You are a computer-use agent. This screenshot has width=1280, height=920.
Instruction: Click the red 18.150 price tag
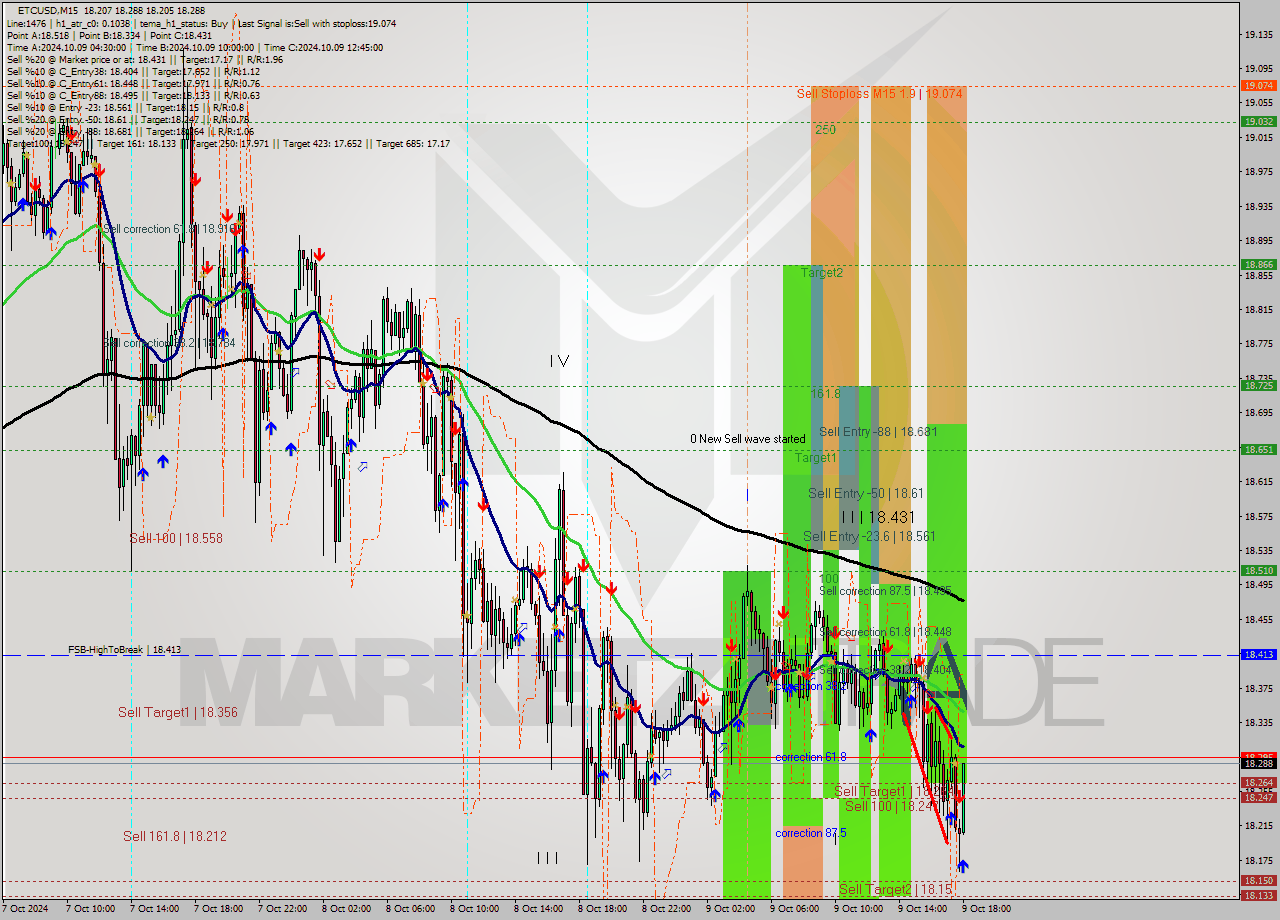coord(1258,881)
